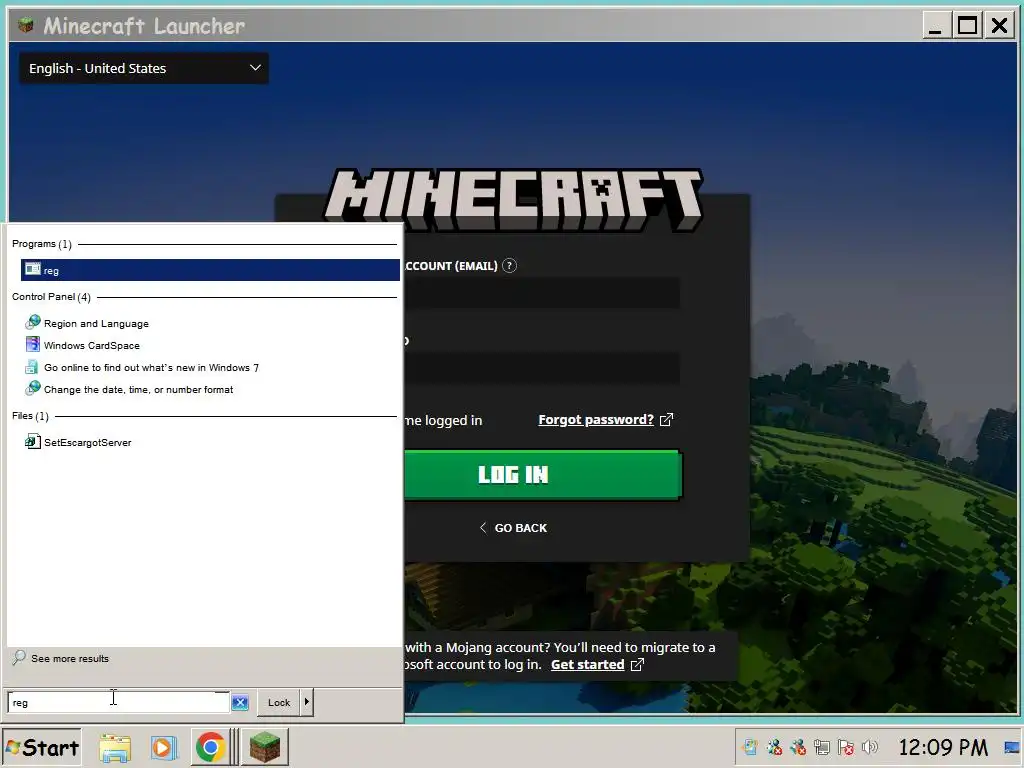Screen dimensions: 1024x768
Task: Minimize the Minecraft Launcher window
Action: pyautogui.click(x=936, y=26)
